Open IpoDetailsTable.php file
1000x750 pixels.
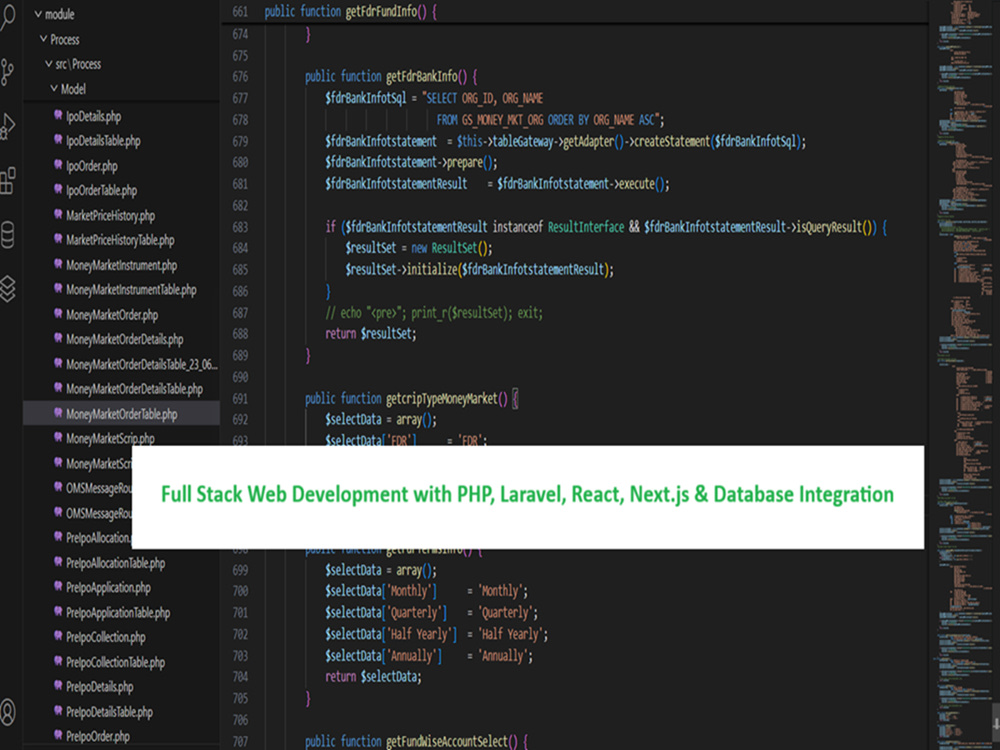tap(103, 141)
